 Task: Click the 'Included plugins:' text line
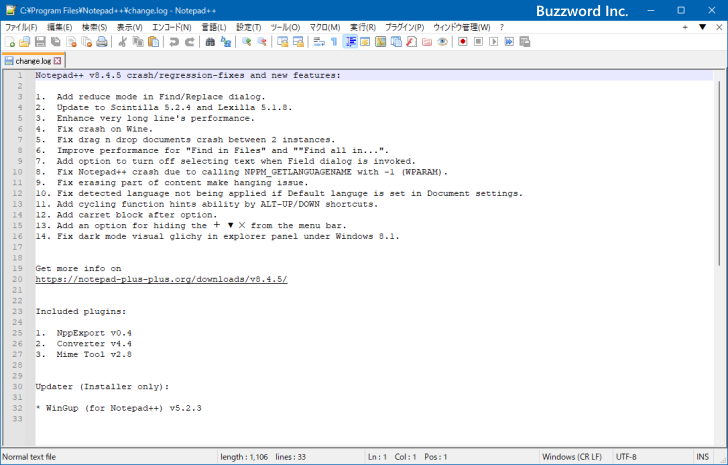[x=81, y=311]
